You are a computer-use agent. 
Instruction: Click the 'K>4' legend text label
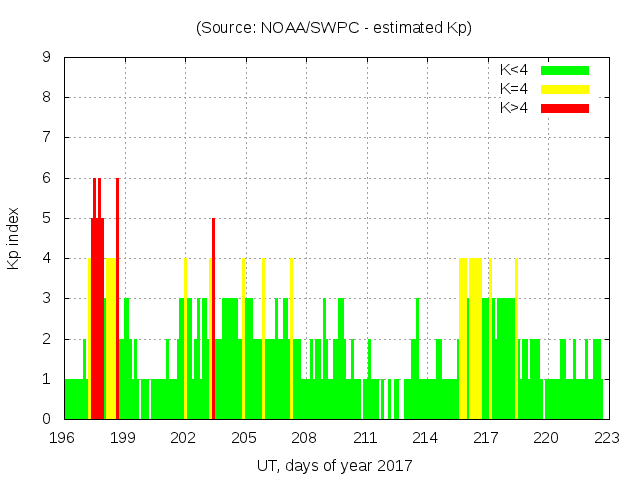(x=514, y=108)
